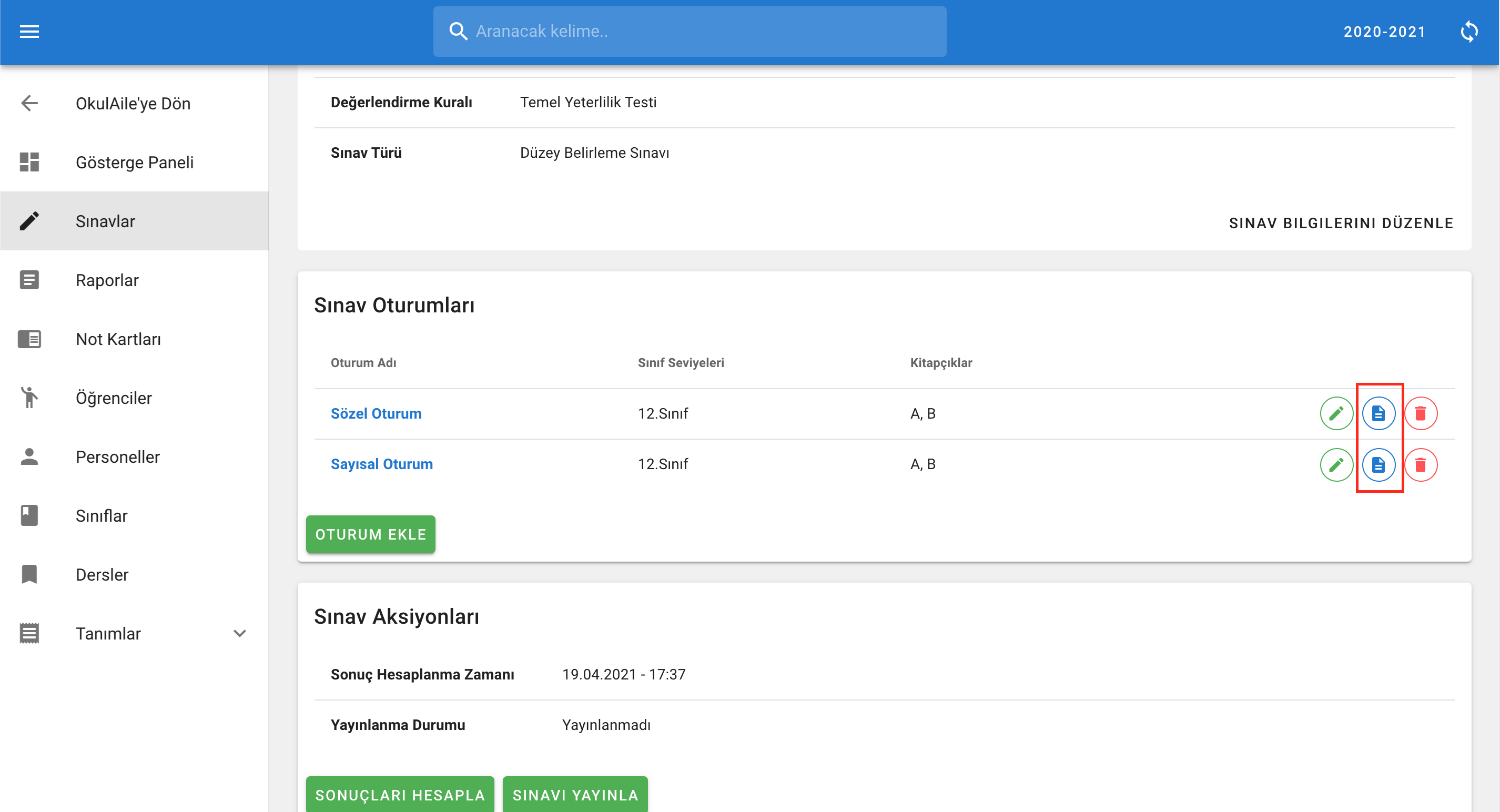
Task: Click the Raporlar document icon
Action: click(x=29, y=280)
